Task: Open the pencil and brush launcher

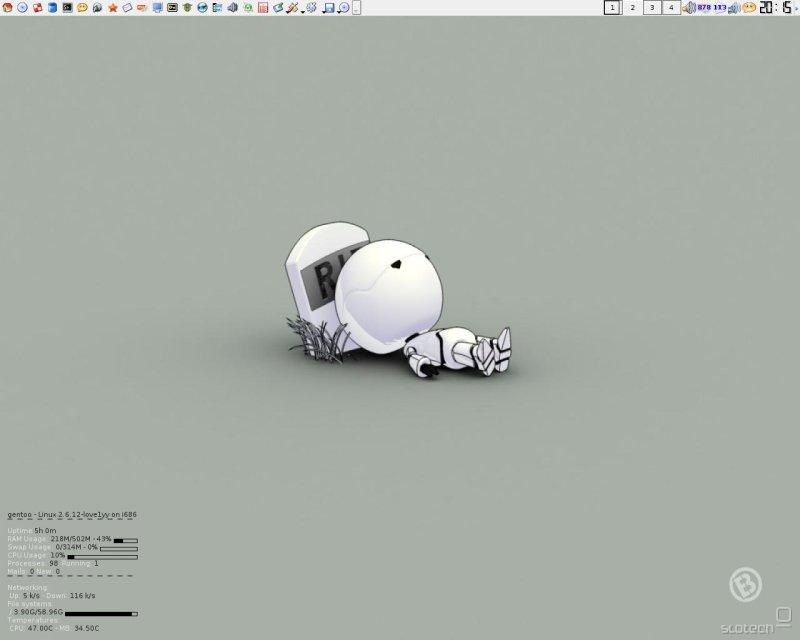Action: 292,7
